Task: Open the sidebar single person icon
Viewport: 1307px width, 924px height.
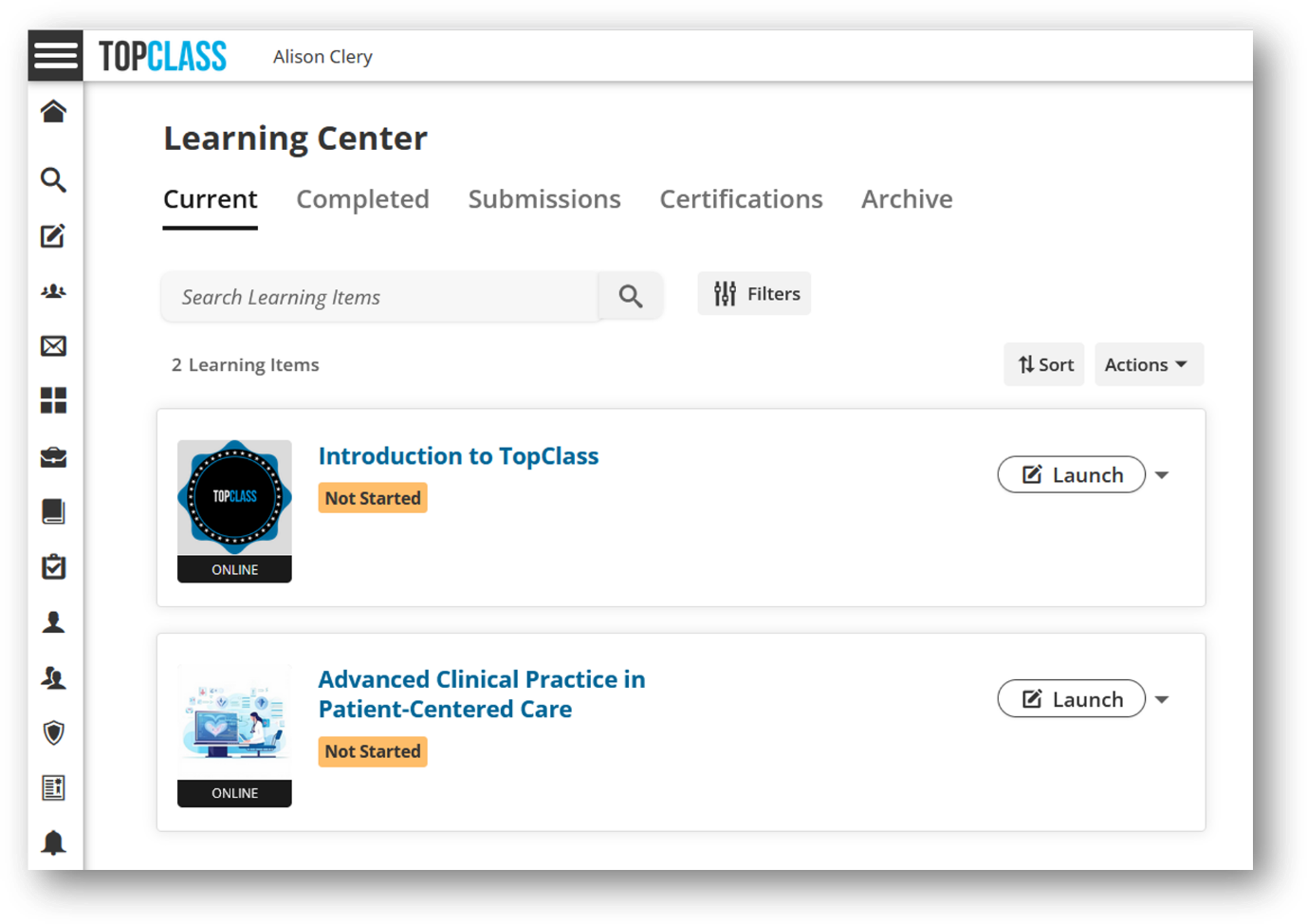Action: tap(54, 622)
